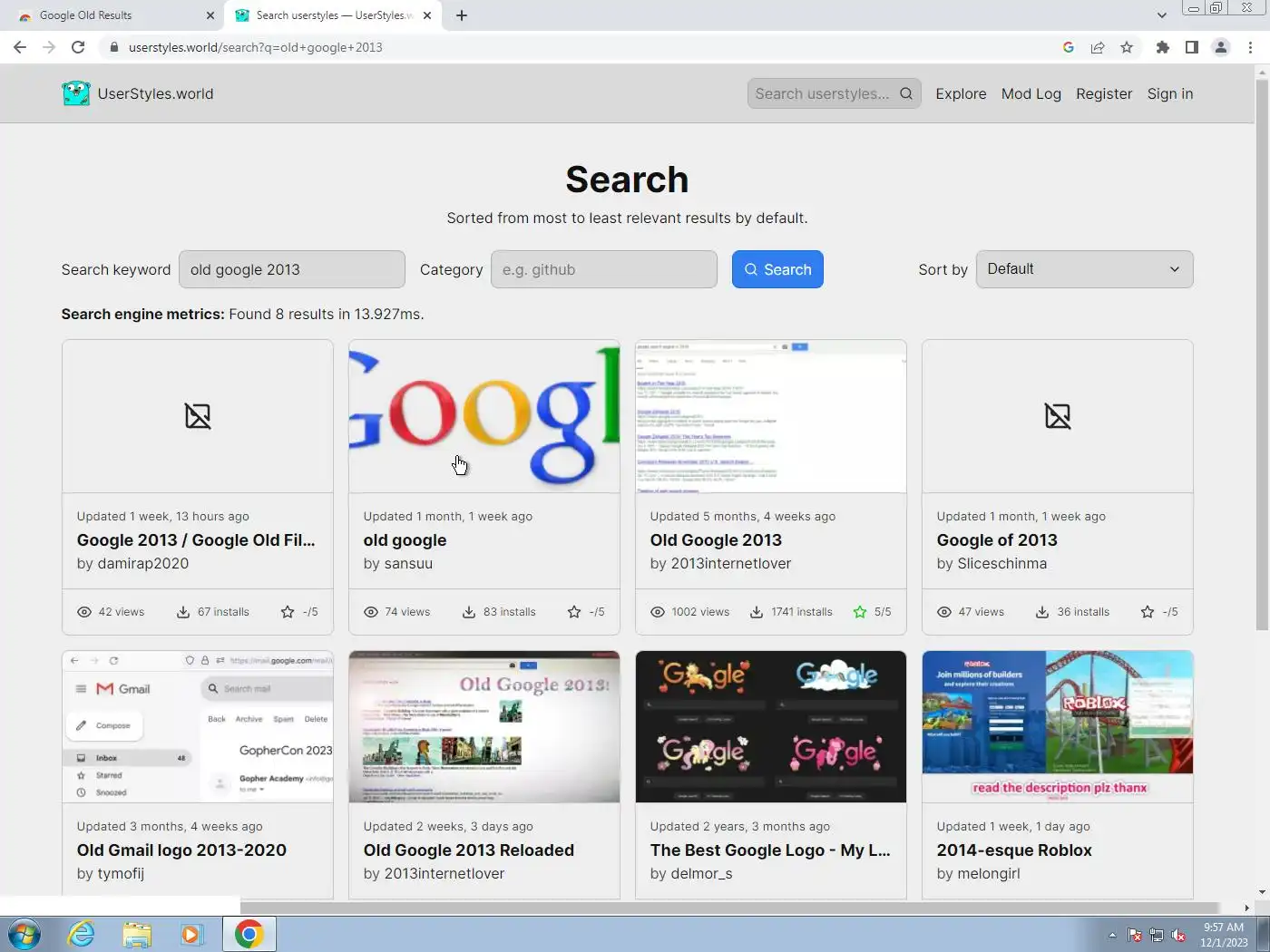Screen dimensions: 1270x952
Task: Click the browser address bar URL
Action: tap(256, 47)
